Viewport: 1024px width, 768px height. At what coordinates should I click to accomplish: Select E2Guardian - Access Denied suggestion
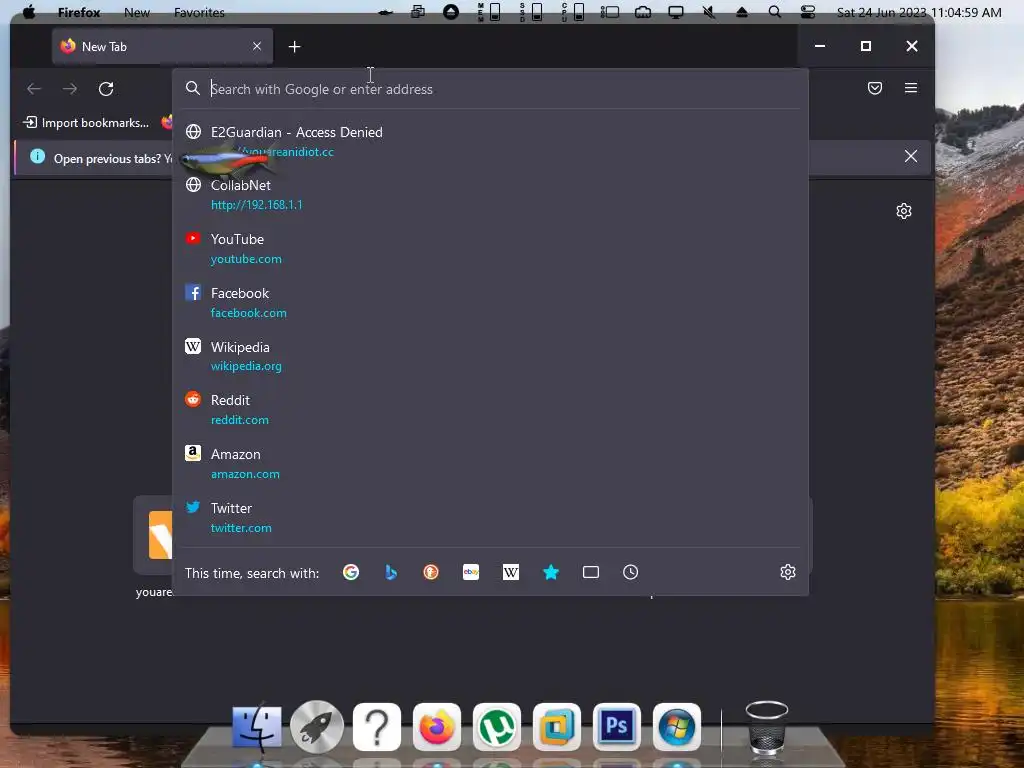pos(490,141)
